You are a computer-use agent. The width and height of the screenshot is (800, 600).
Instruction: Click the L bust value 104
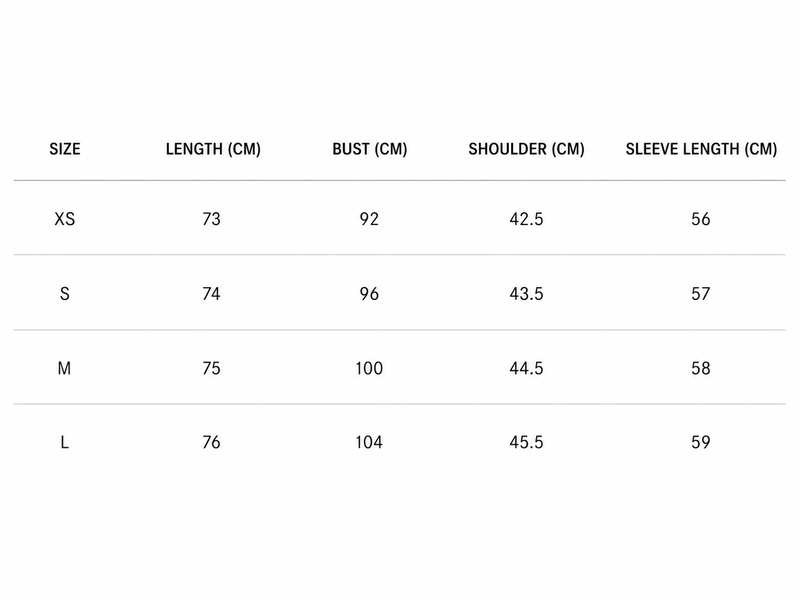tap(369, 442)
